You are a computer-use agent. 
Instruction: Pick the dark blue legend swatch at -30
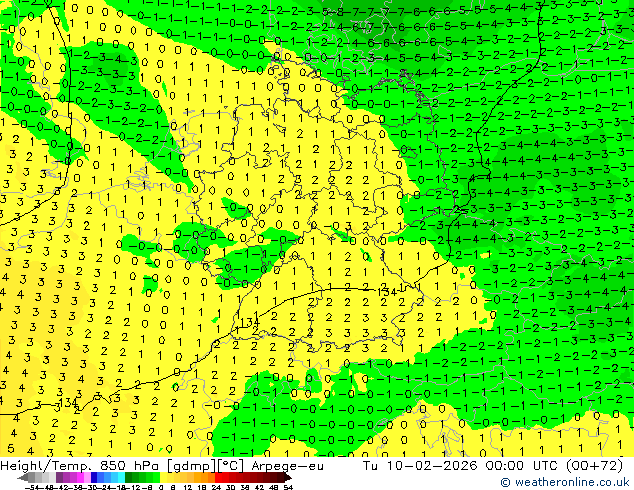tap(94, 477)
